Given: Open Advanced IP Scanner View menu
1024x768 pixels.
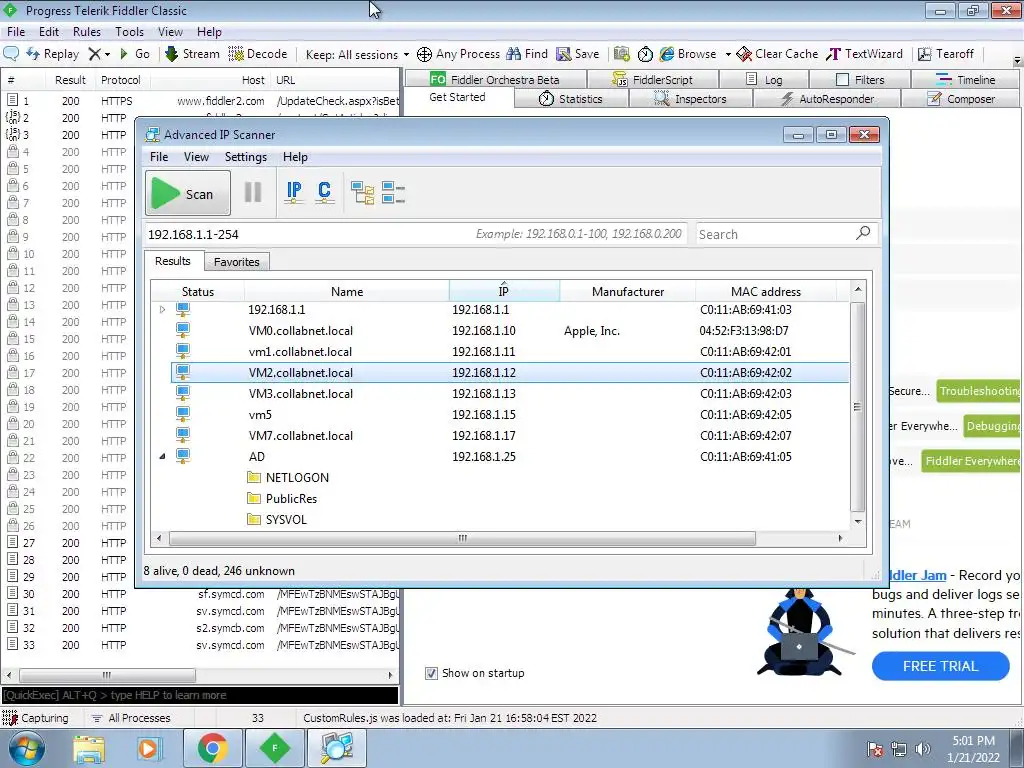Looking at the screenshot, I should tap(196, 157).
